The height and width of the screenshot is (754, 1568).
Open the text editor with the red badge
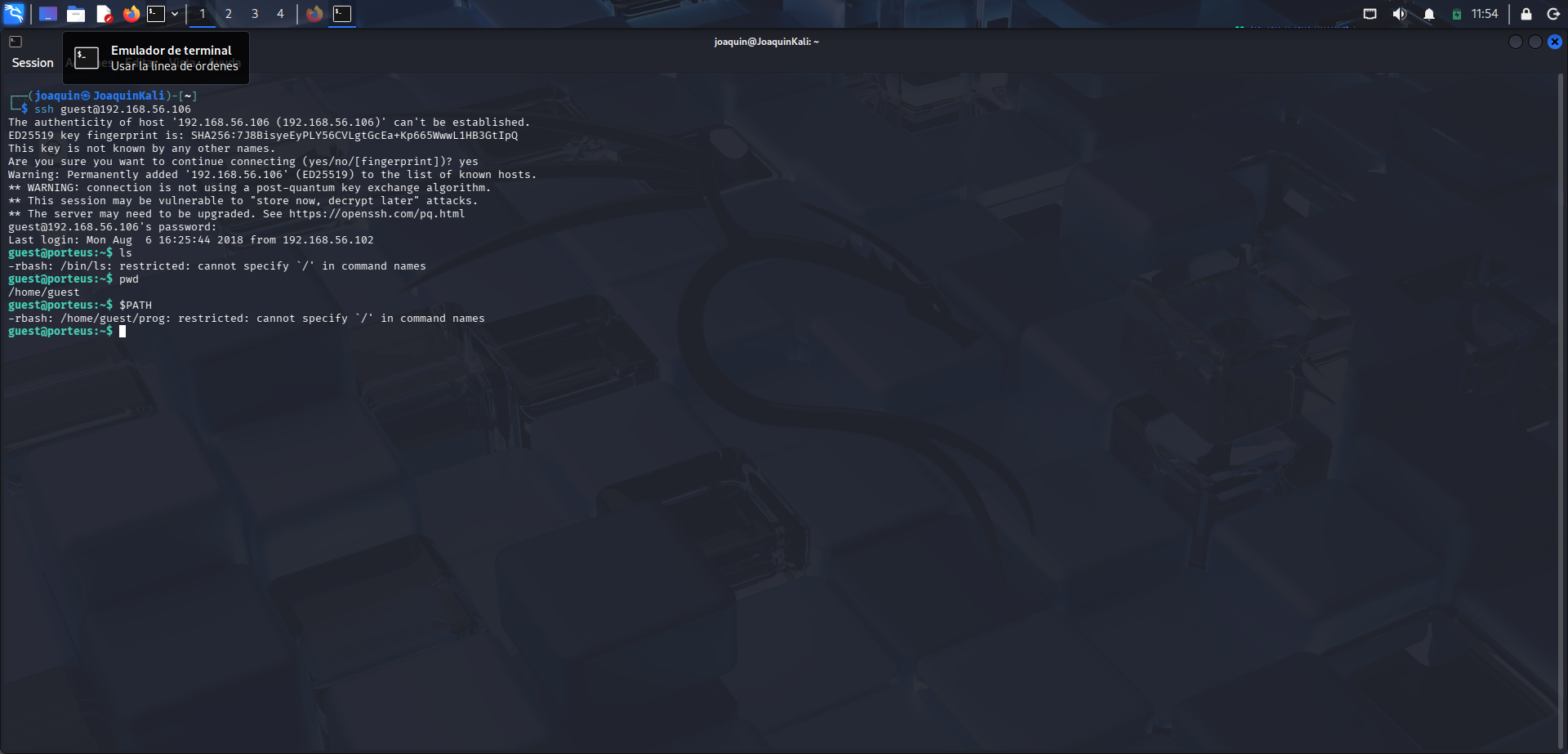104,13
